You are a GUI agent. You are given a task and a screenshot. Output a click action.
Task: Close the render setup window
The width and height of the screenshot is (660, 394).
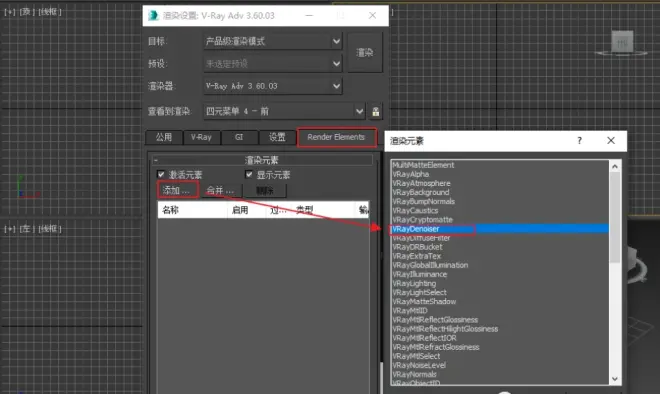pos(372,16)
